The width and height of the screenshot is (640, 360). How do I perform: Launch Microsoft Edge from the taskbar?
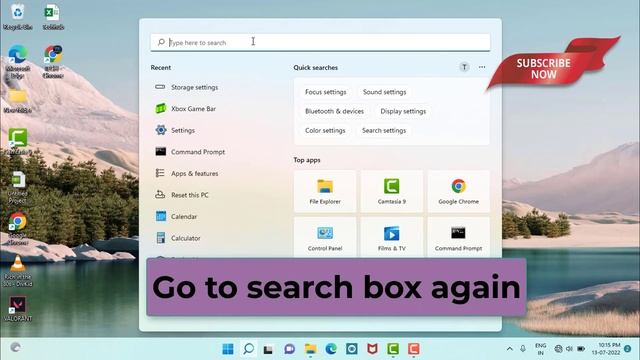click(331, 349)
